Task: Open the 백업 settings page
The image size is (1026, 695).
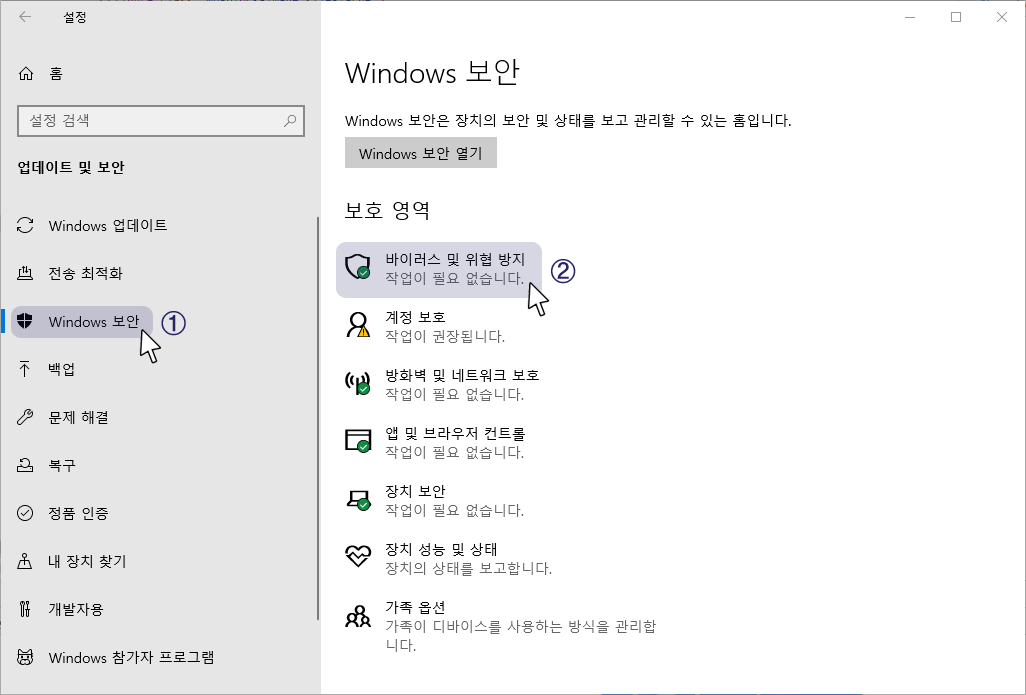Action: (62, 369)
